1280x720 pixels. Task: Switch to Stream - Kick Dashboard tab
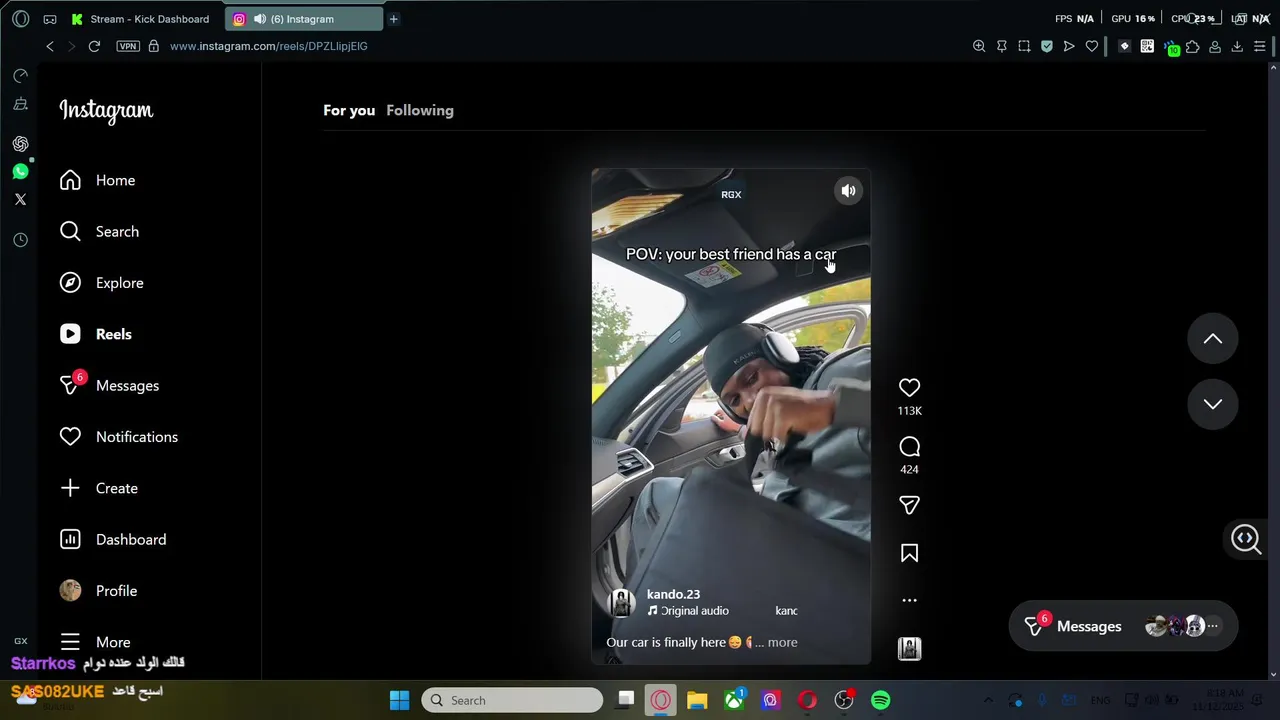pyautogui.click(x=141, y=19)
